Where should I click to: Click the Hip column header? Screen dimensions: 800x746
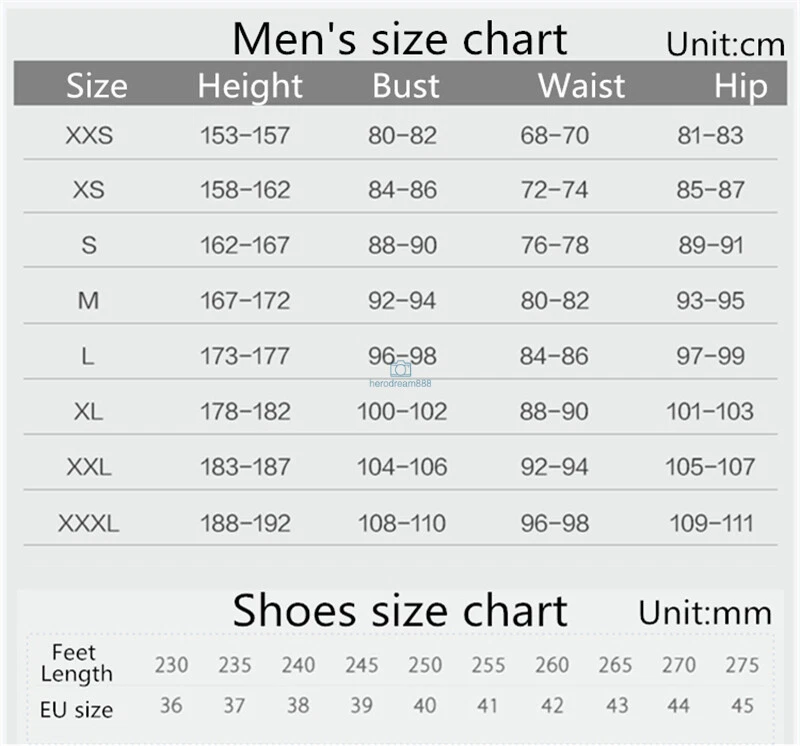pyautogui.click(x=740, y=87)
